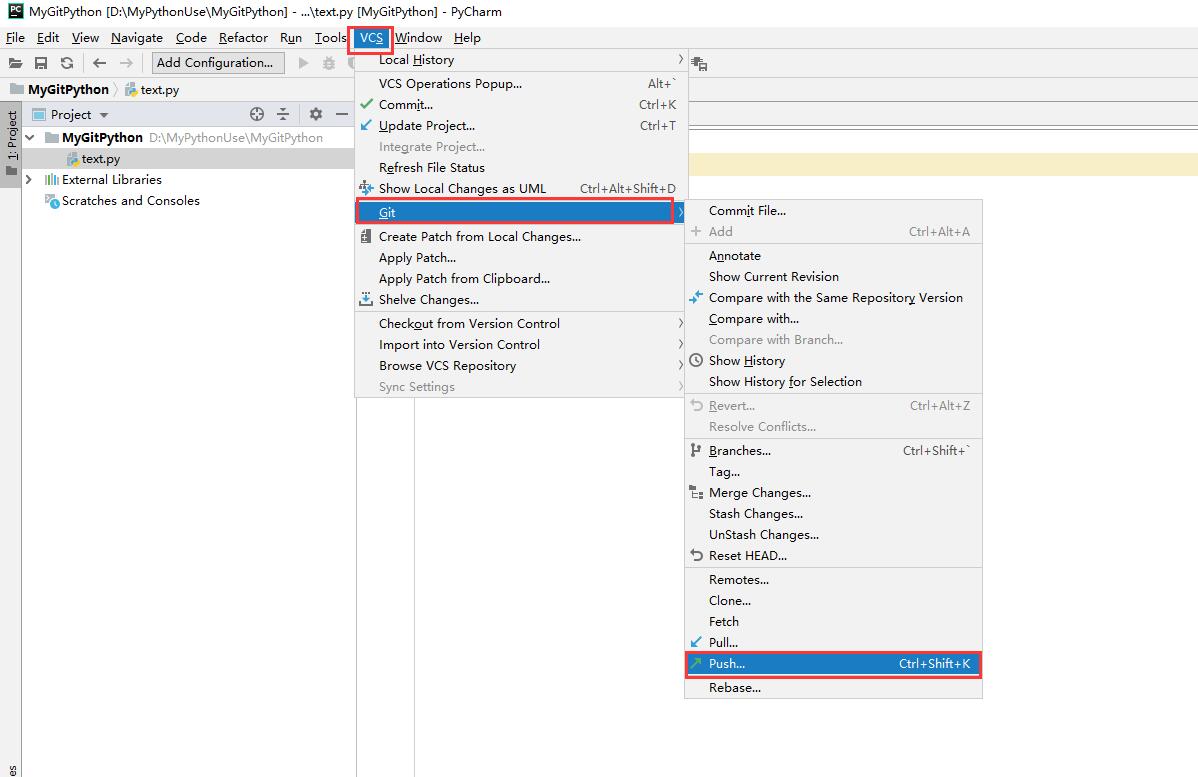The height and width of the screenshot is (777, 1198).
Task: Click the Update Project arrow icon
Action: pos(366,125)
